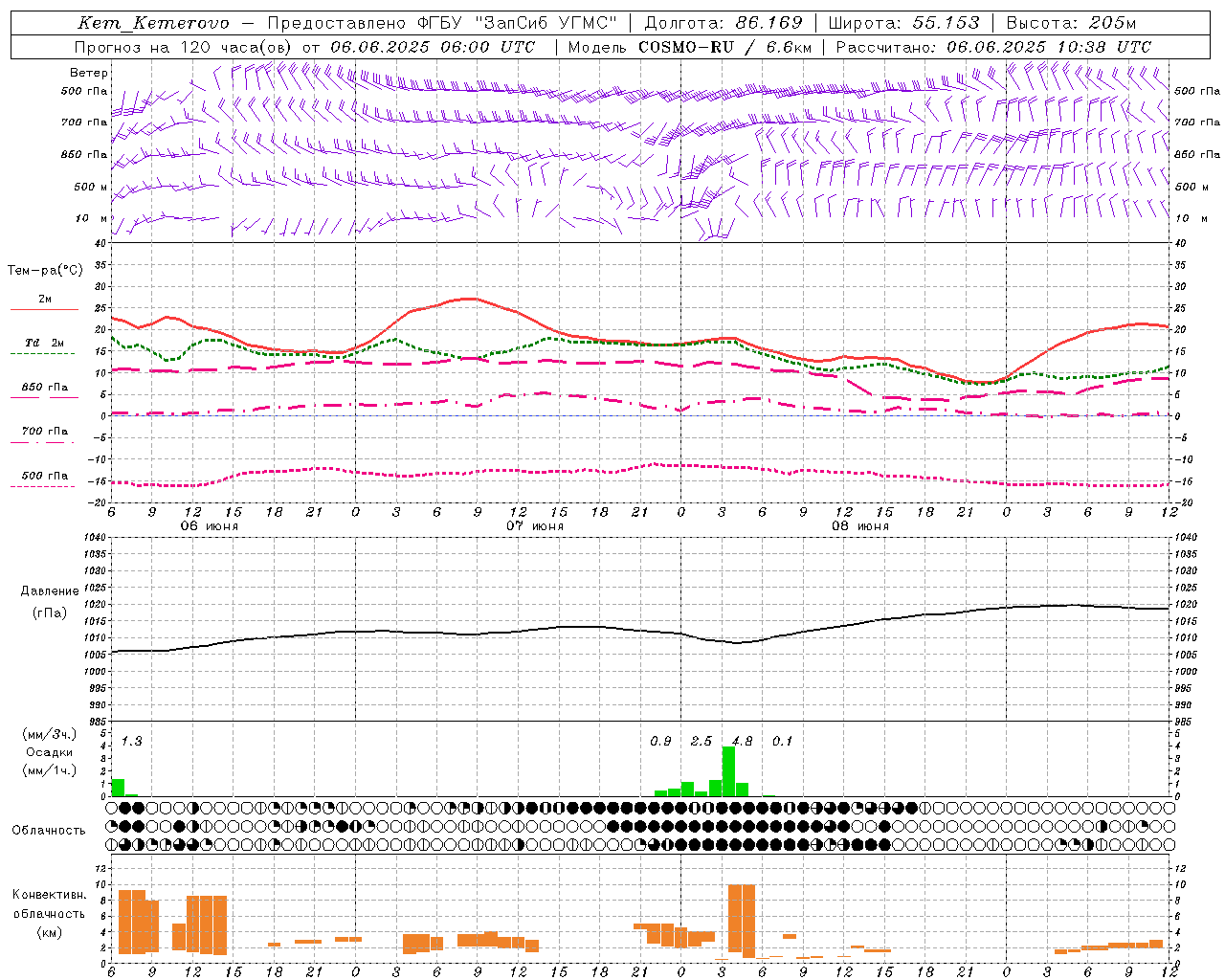This screenshot has width=1225, height=980.
Task: Click the 'Широта: 55.153' latitude value
Action: pyautogui.click(x=904, y=23)
